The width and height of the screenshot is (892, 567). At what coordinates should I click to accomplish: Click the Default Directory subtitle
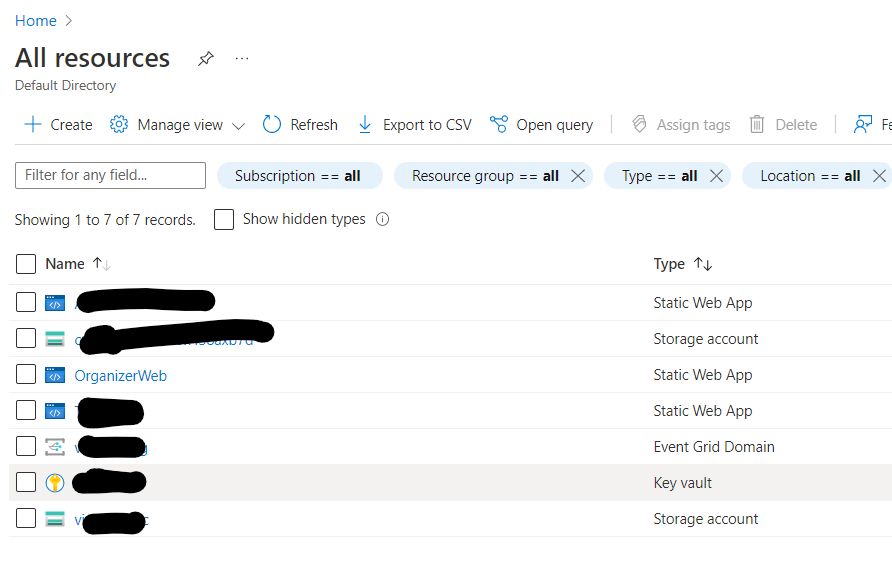pyautogui.click(x=65, y=85)
